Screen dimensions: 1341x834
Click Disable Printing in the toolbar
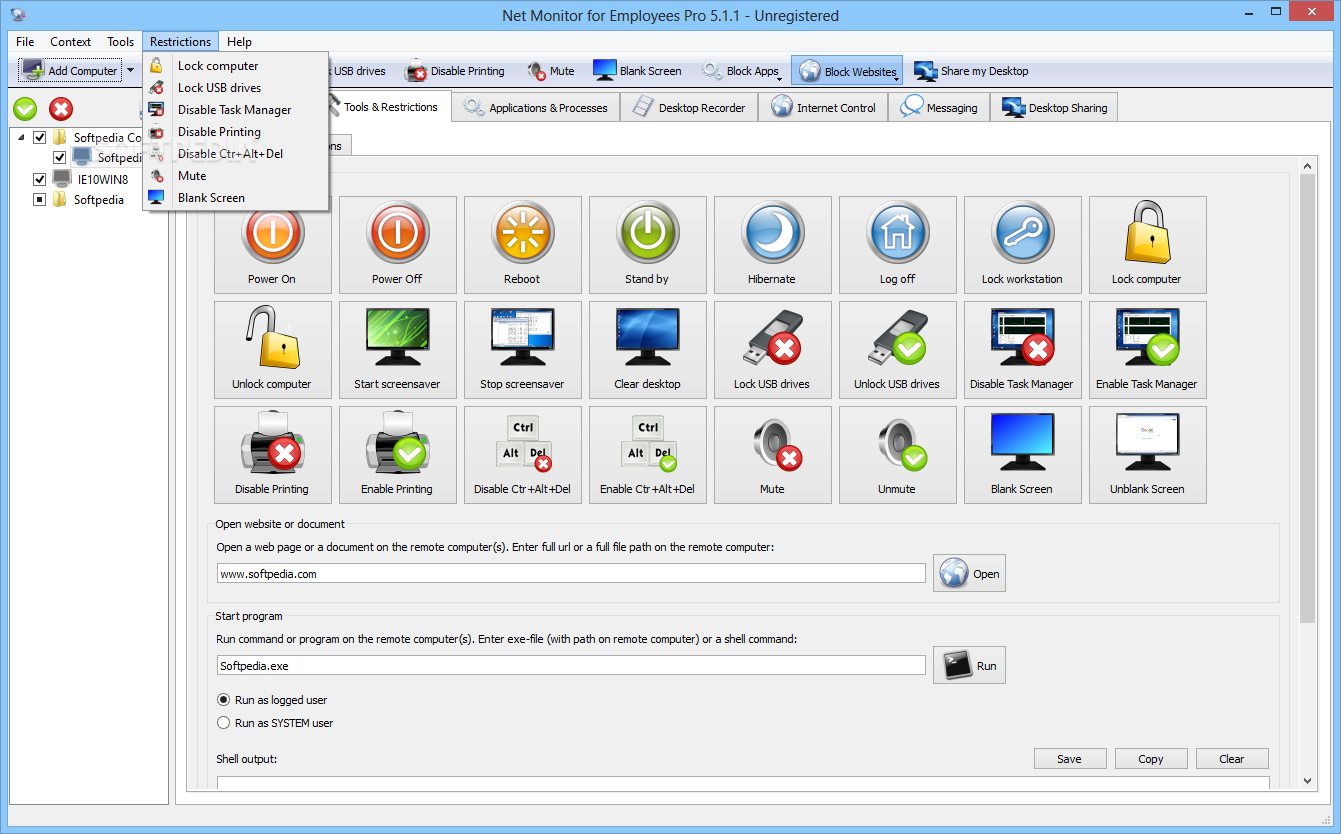click(455, 71)
